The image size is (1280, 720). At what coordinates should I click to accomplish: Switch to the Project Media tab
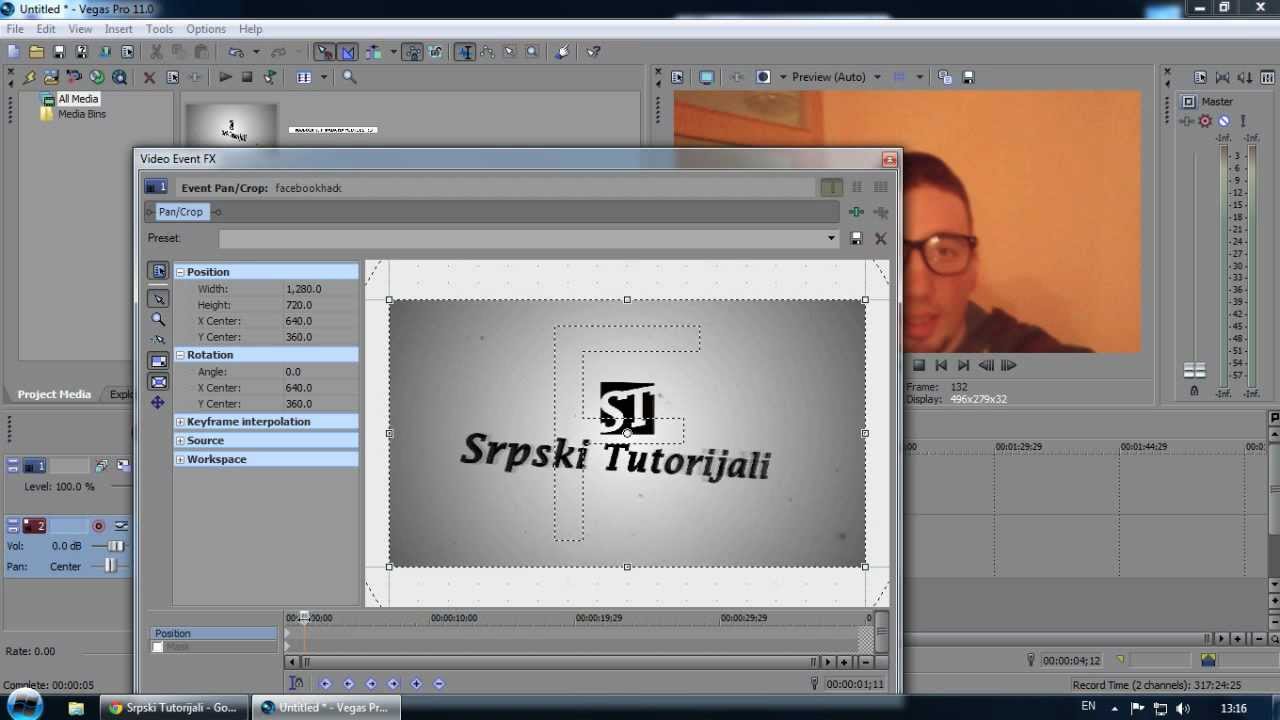pos(54,394)
